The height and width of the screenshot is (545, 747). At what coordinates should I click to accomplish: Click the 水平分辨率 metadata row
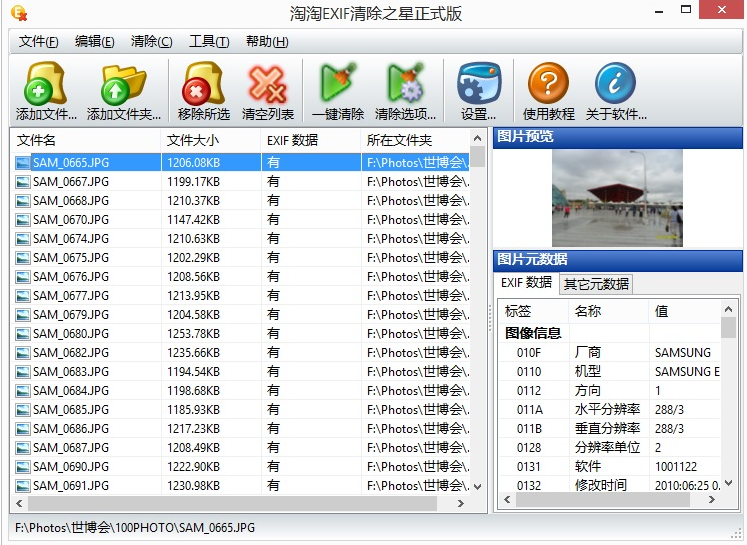pos(610,410)
